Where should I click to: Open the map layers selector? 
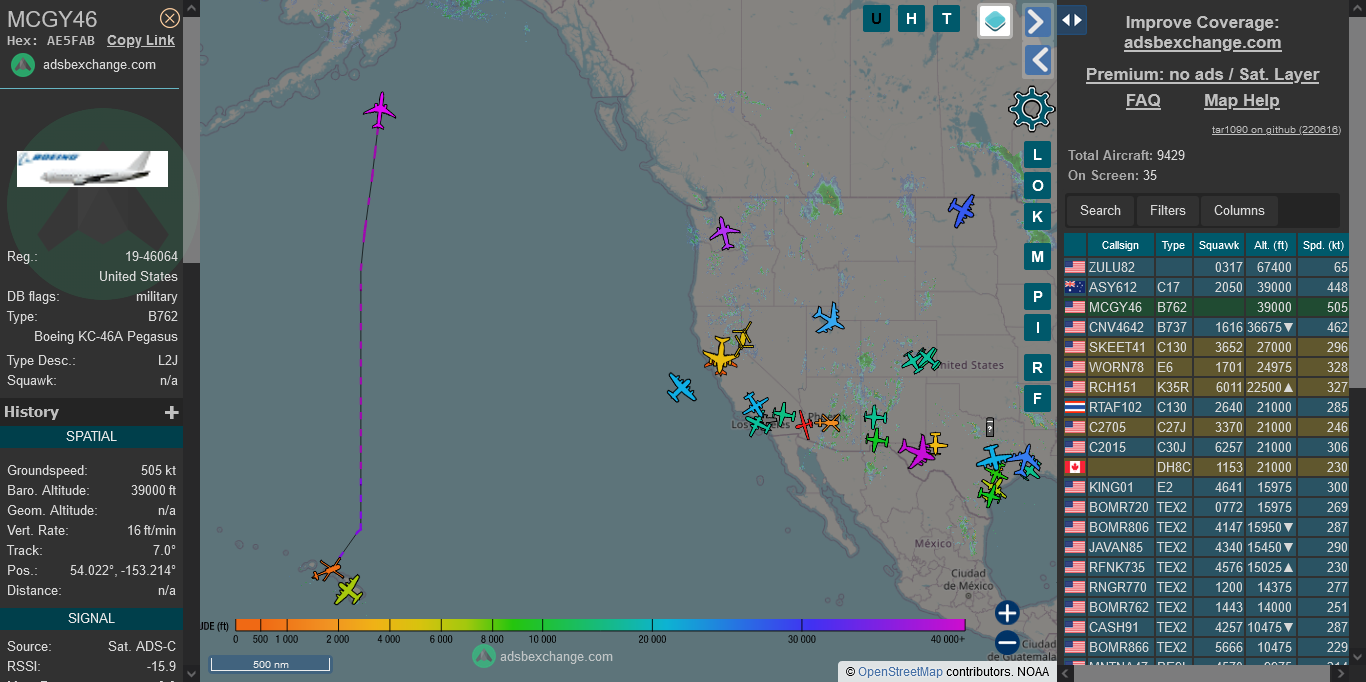[995, 21]
